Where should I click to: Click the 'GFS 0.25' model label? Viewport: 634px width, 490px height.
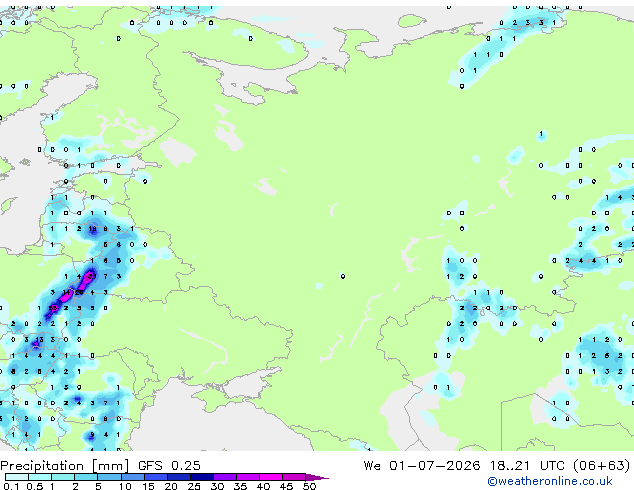click(x=169, y=465)
